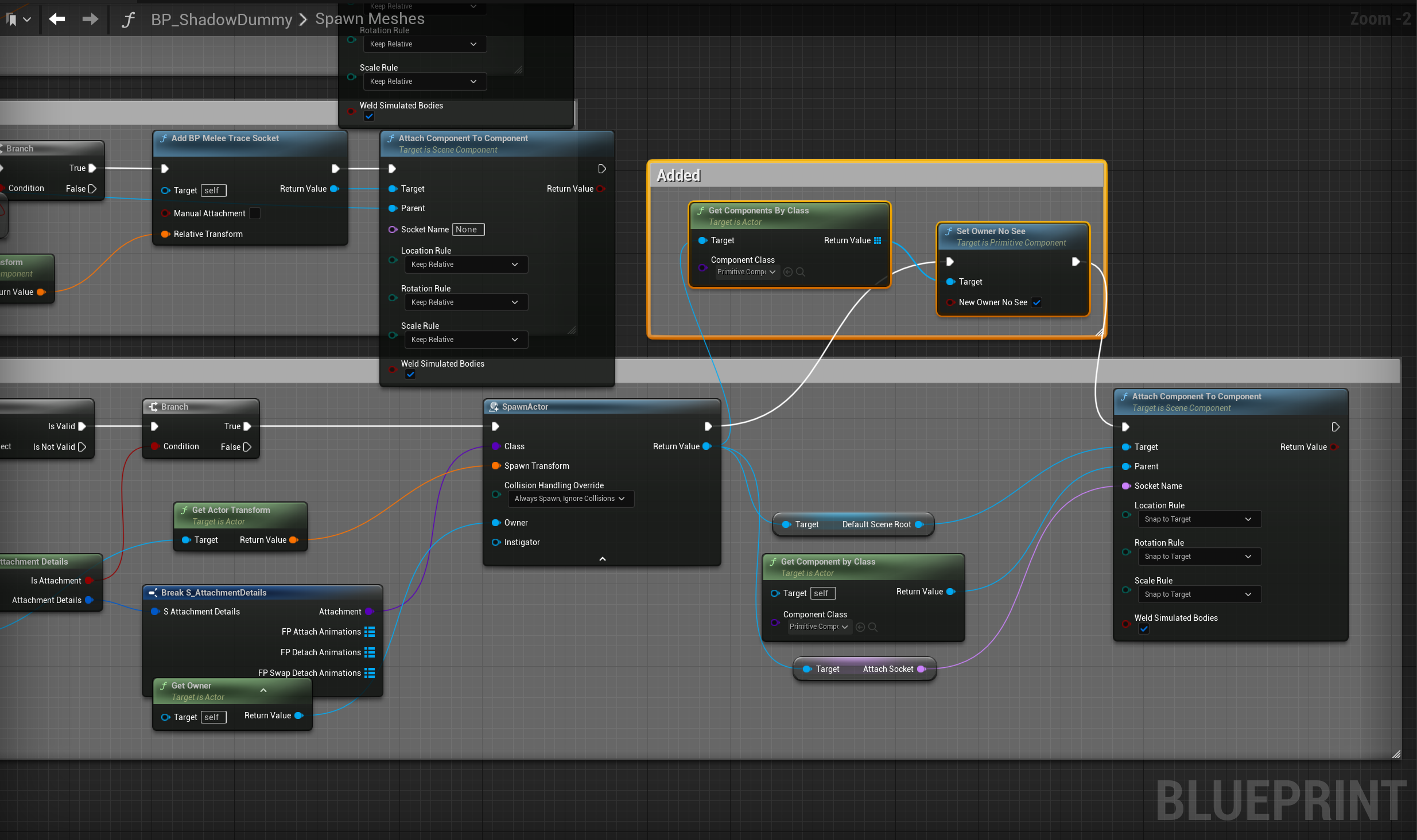Open Component Class dropdown in Get Components By Class

[x=747, y=272]
